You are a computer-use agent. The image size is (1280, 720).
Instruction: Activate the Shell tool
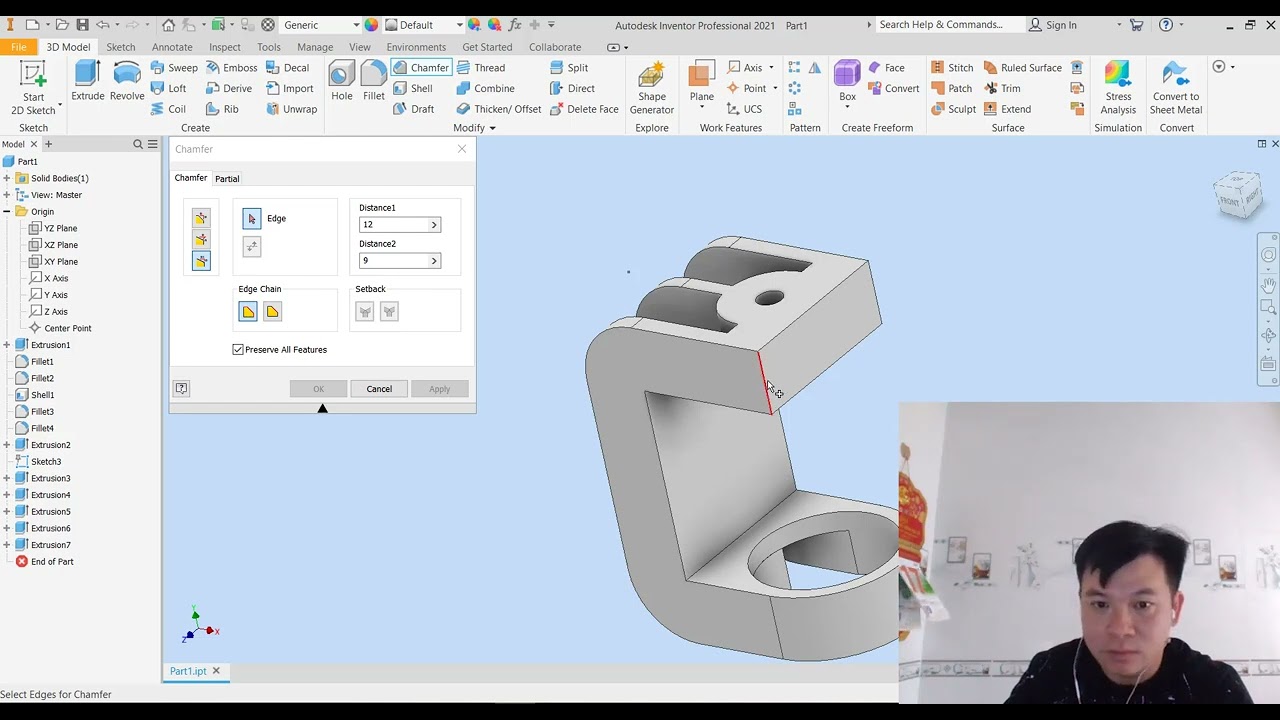pos(413,88)
